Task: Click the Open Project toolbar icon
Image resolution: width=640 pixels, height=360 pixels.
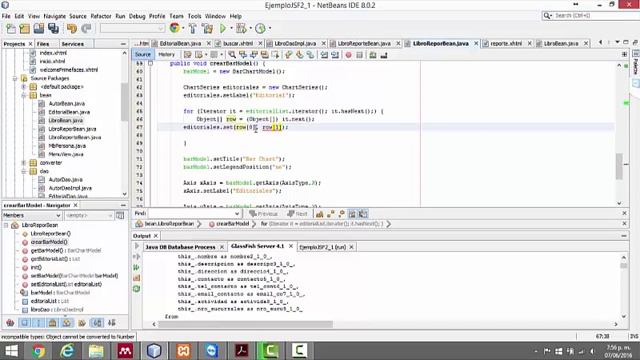Action: (x=39, y=28)
